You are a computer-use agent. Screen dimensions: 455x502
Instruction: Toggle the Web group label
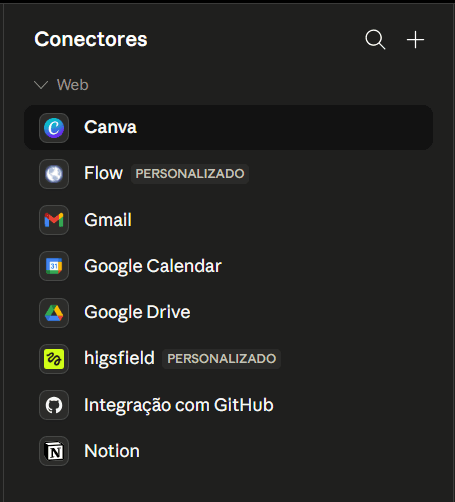(x=73, y=85)
